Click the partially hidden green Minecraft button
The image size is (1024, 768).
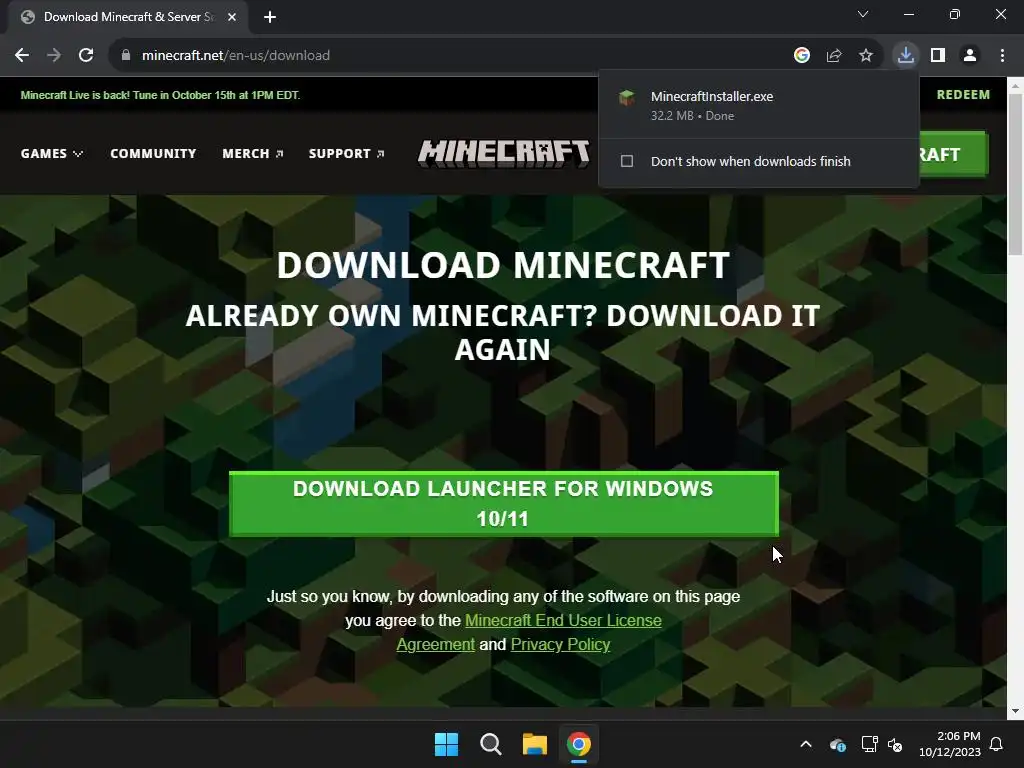pyautogui.click(x=953, y=154)
